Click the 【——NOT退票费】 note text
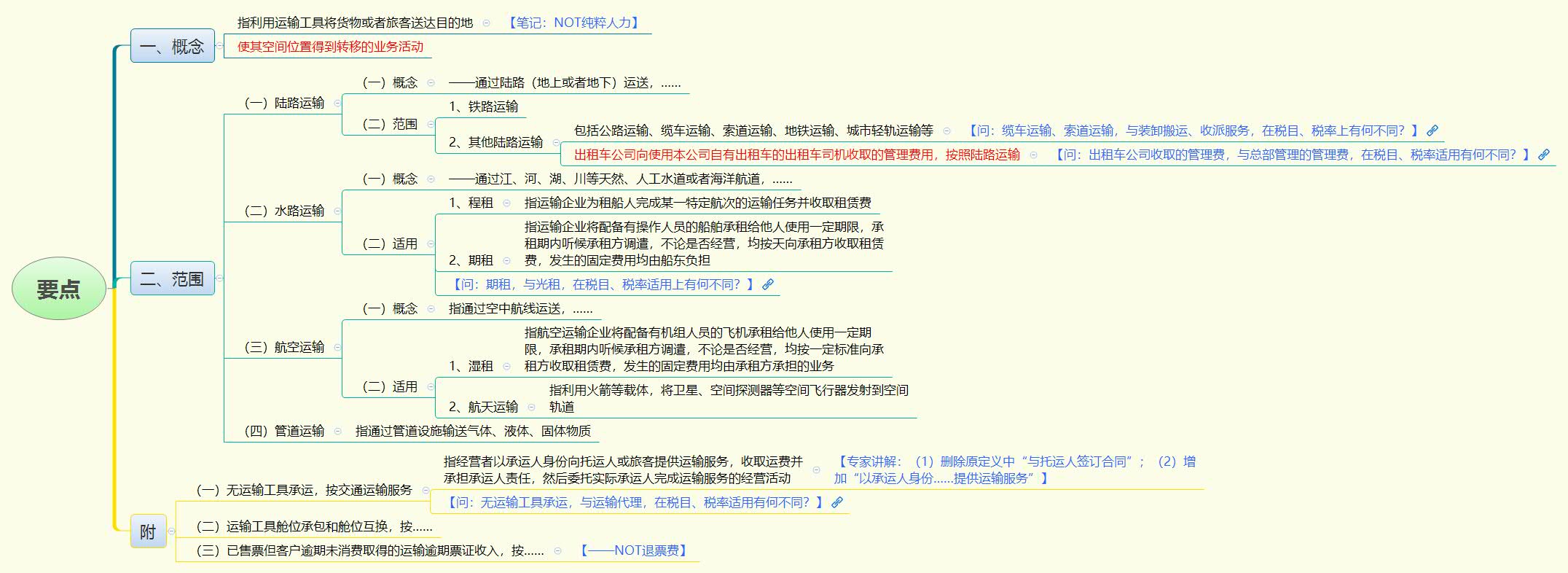 tap(633, 550)
